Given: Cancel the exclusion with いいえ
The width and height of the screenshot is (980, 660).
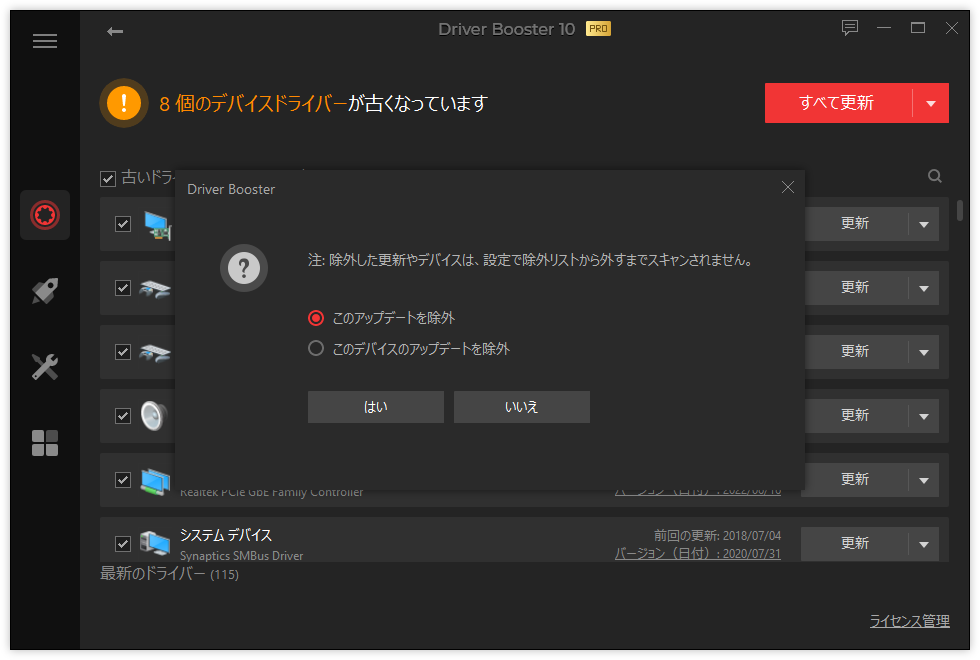Looking at the screenshot, I should [x=522, y=407].
